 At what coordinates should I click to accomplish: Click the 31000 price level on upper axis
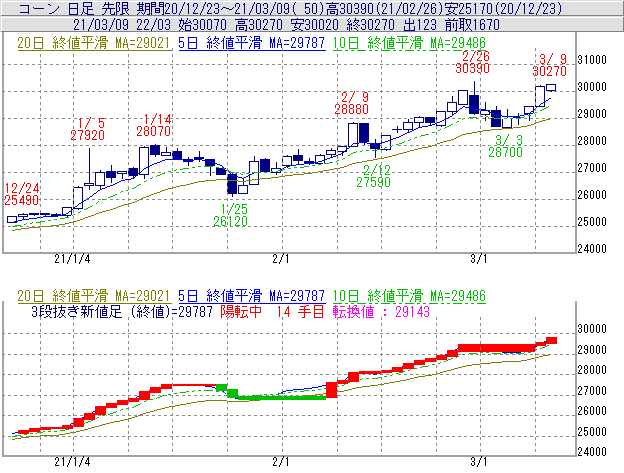[592, 60]
